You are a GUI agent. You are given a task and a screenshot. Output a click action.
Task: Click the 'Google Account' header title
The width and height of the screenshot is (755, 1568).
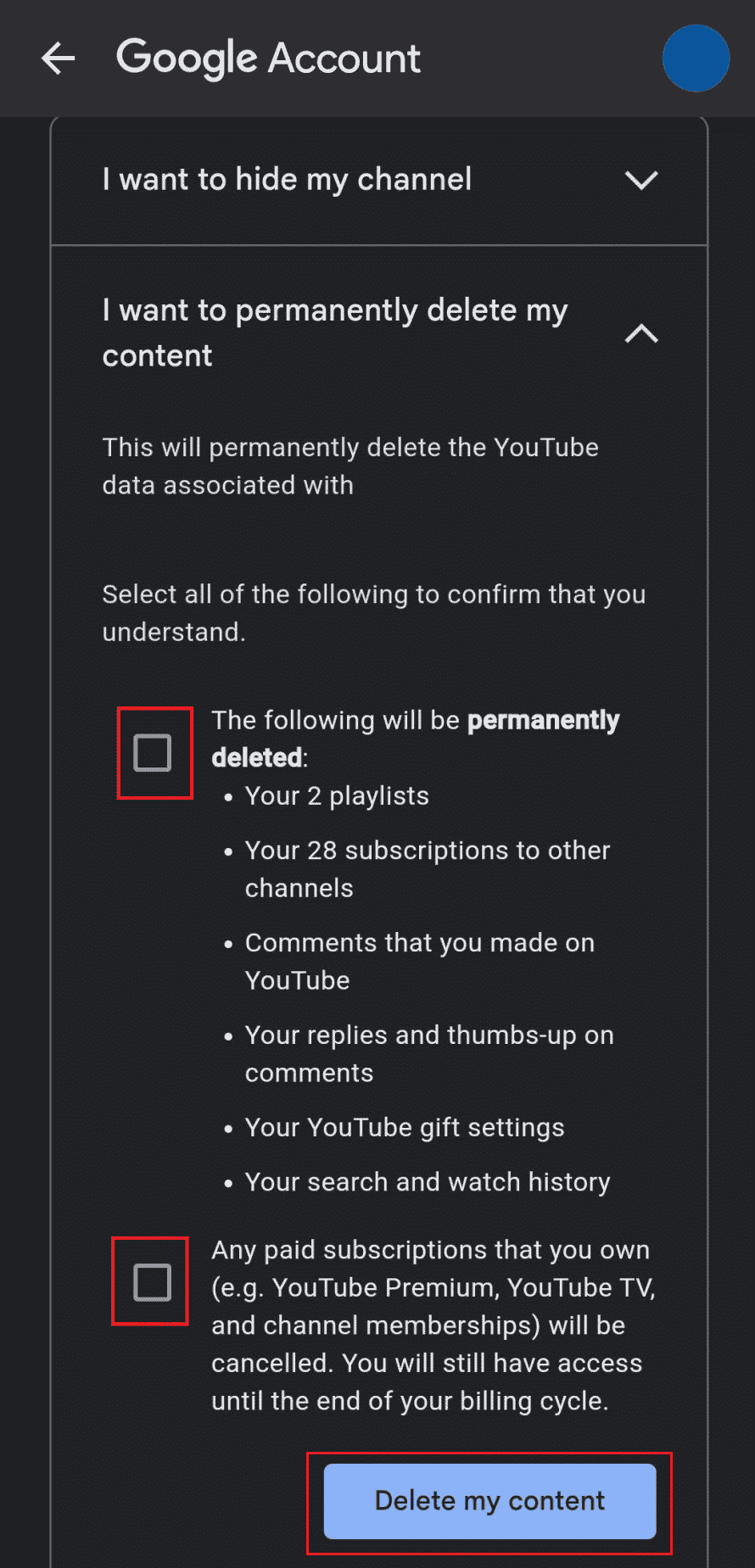click(268, 59)
